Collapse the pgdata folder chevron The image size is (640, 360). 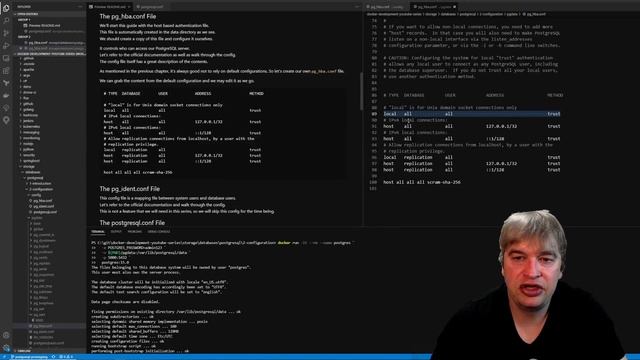pos(29,218)
